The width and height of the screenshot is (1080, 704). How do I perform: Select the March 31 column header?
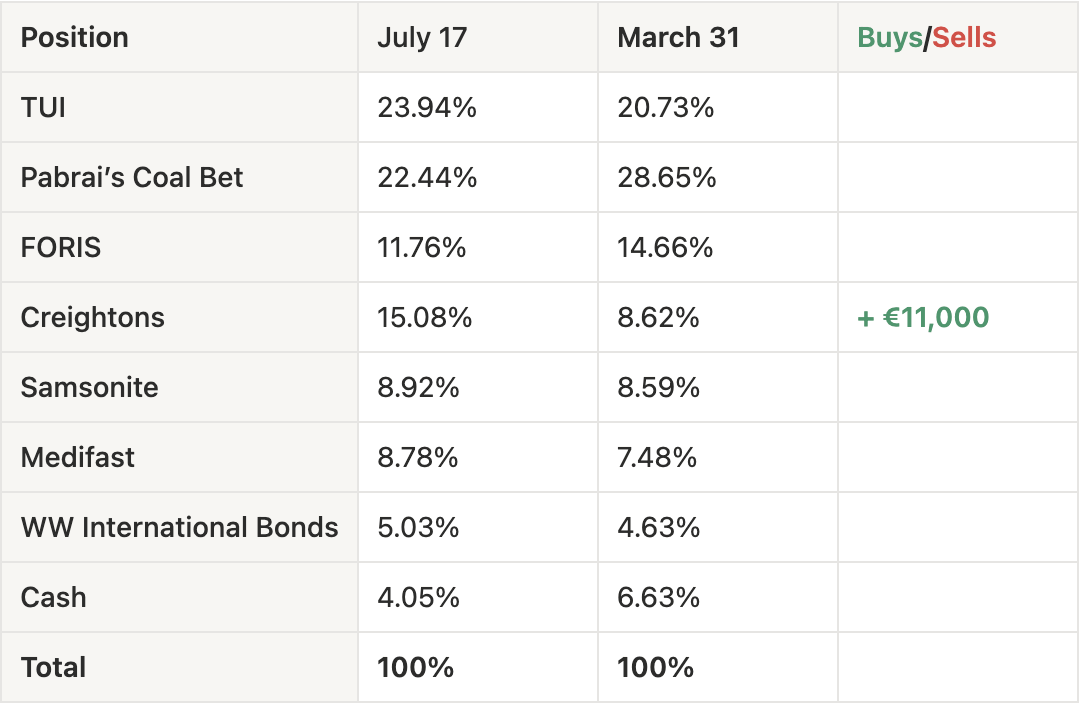pos(678,37)
